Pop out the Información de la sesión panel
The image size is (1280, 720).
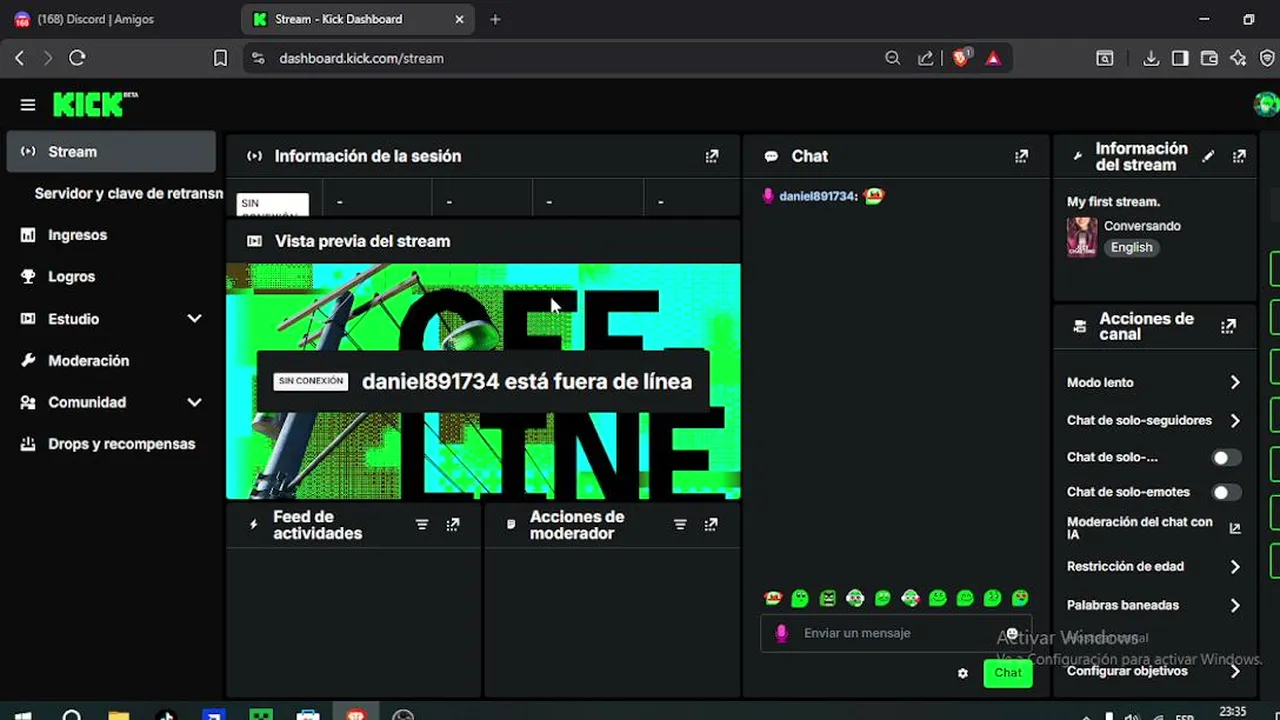point(712,156)
